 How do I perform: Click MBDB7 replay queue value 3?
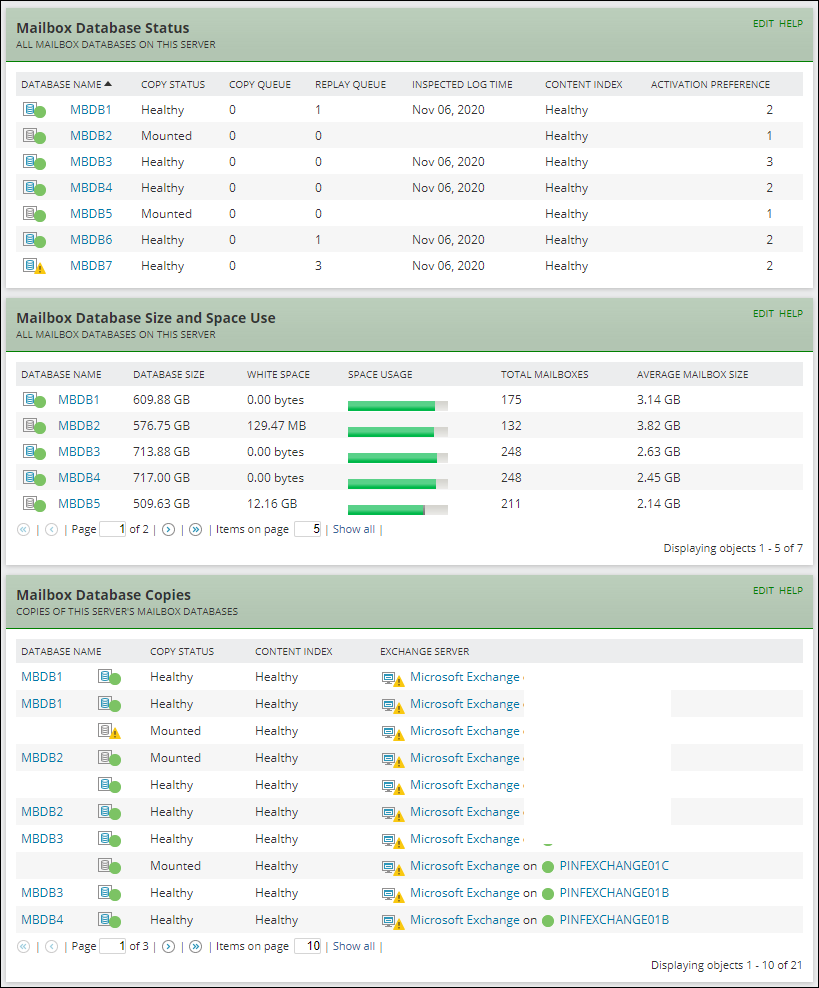tap(318, 266)
